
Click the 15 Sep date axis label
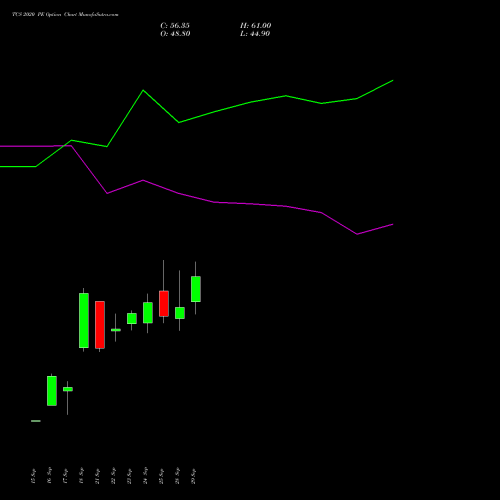pyautogui.click(x=33, y=476)
